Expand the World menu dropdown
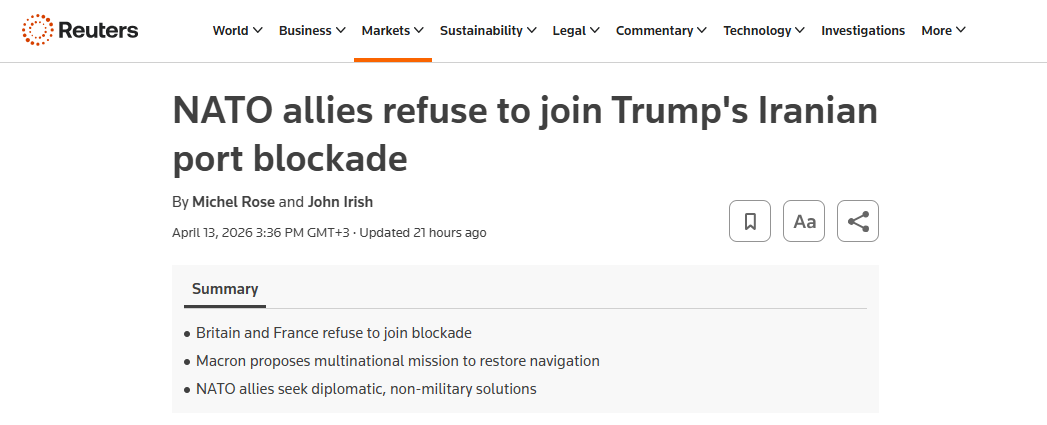 click(x=237, y=30)
